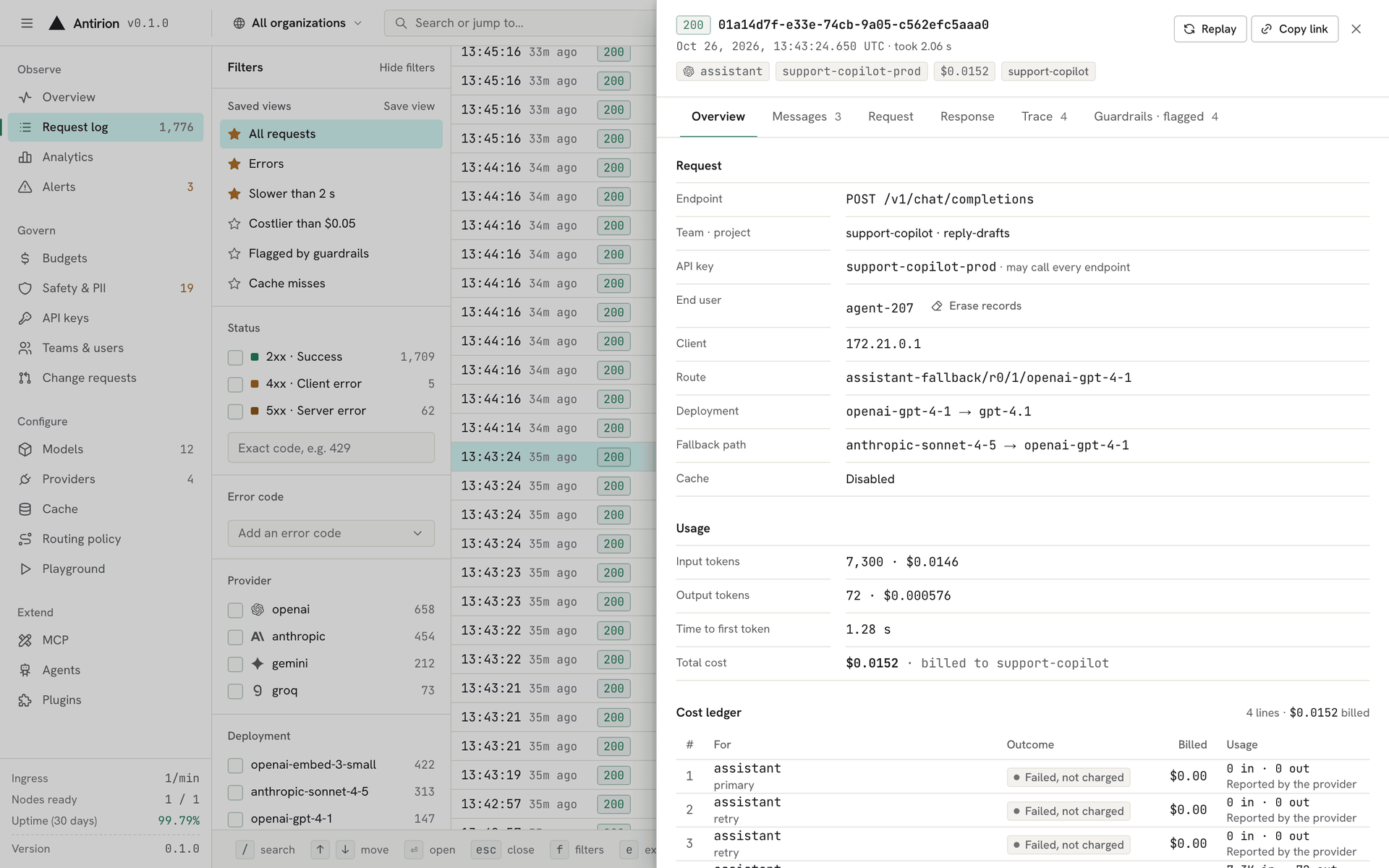Click Erase records for agent-207
The width and height of the screenshot is (1389, 868).
click(977, 306)
